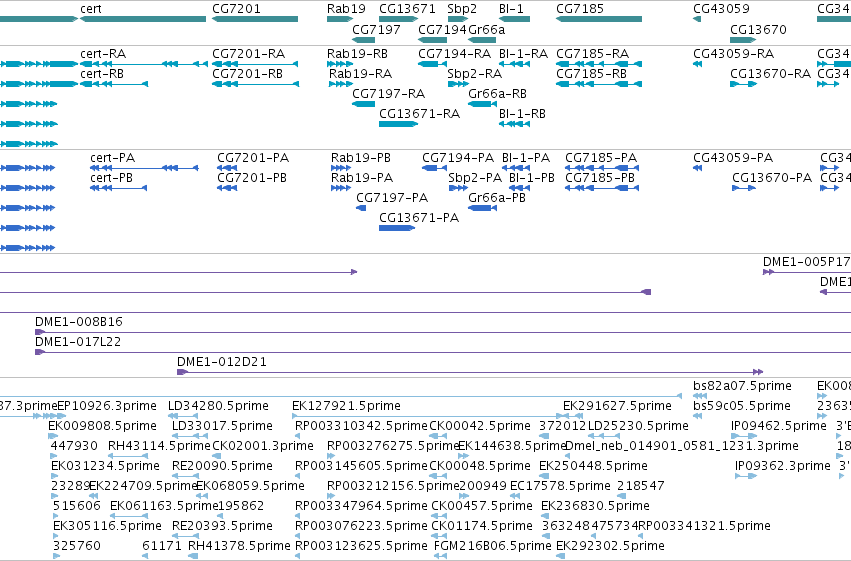Viewport: 851px width, 561px height.
Task: Click the Gr66a-RB transcript label
Action: (x=497, y=94)
